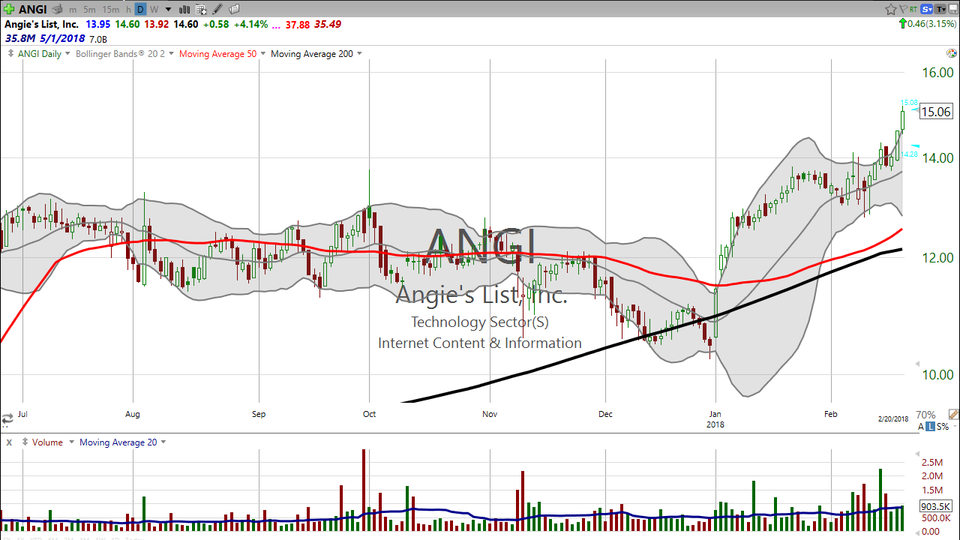Click the RT real-time indicator

[913, 9]
